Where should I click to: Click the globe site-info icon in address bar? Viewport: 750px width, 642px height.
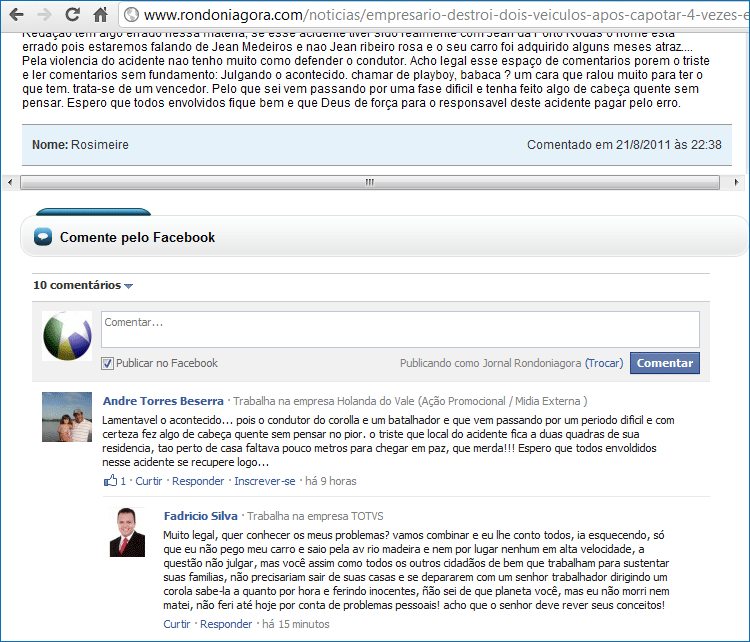[131, 15]
